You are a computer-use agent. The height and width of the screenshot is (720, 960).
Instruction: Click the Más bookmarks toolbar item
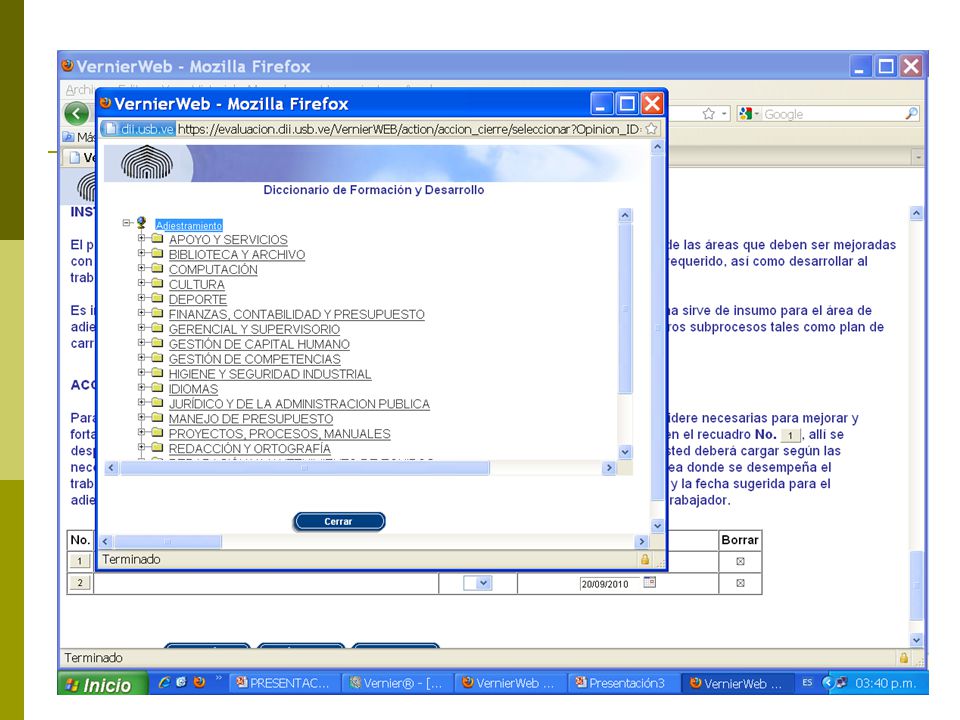pos(80,137)
